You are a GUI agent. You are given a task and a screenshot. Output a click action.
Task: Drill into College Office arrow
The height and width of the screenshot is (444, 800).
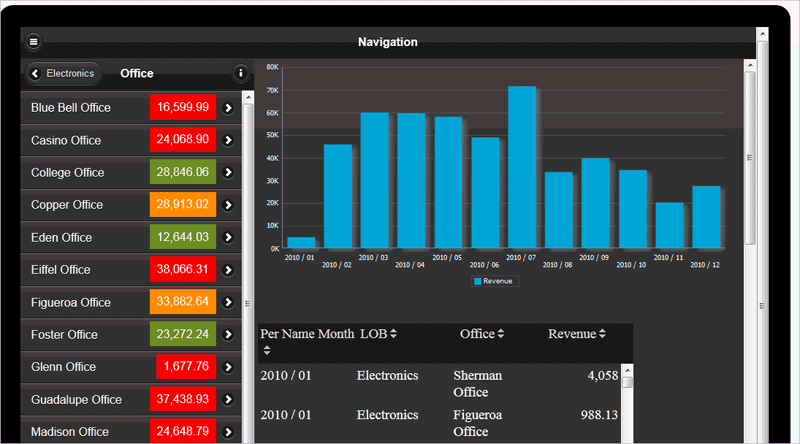[x=228, y=172]
